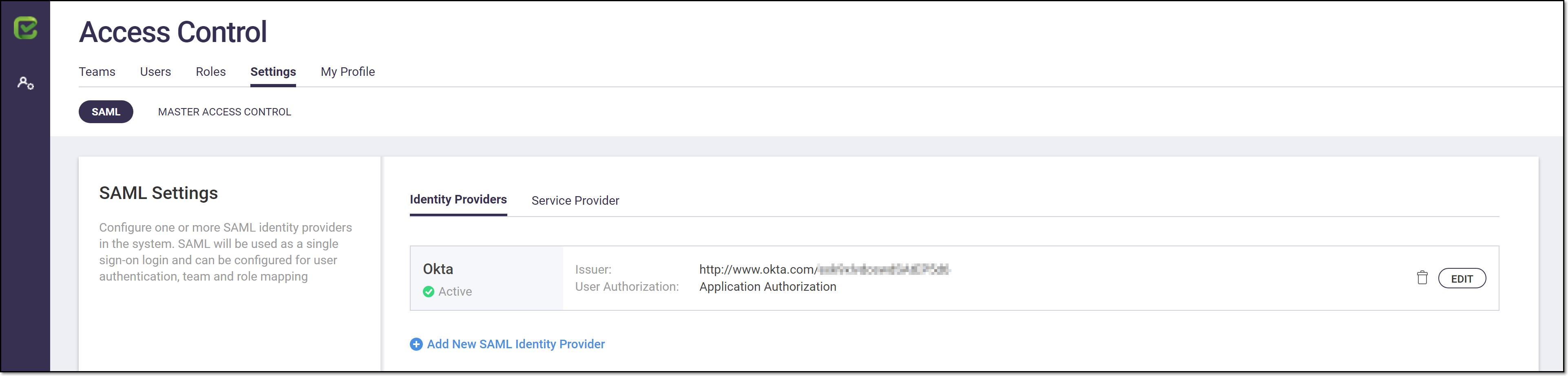Click the Okta provider name

pos(438,269)
